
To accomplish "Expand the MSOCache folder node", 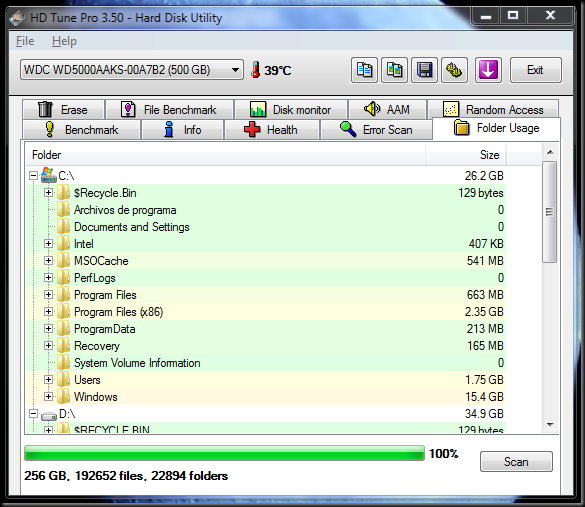I will 48,260.
